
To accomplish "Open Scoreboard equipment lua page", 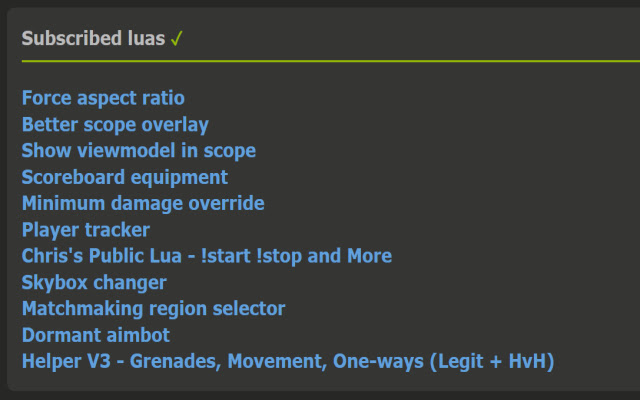I will click(125, 177).
